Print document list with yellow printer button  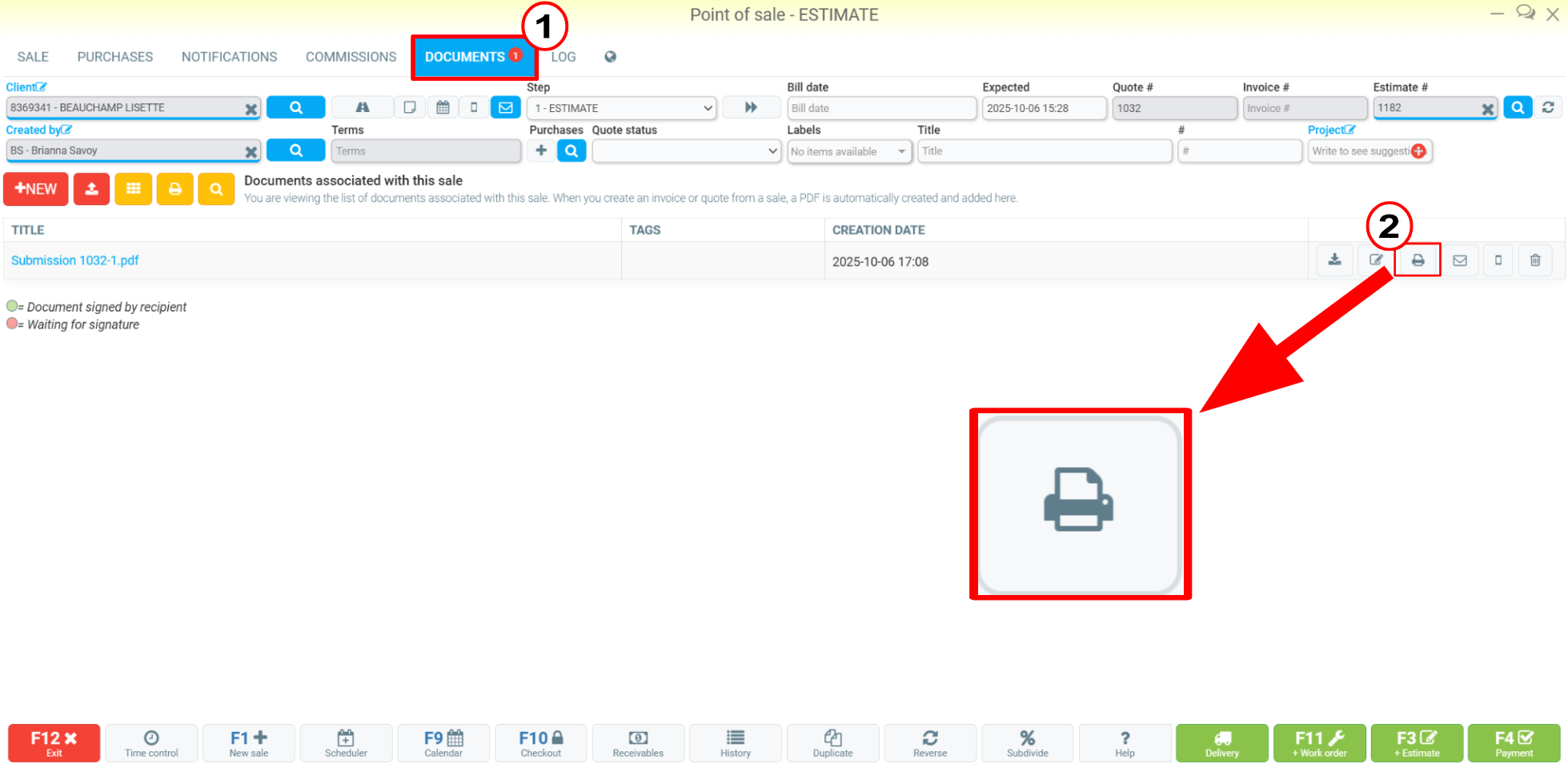click(175, 189)
